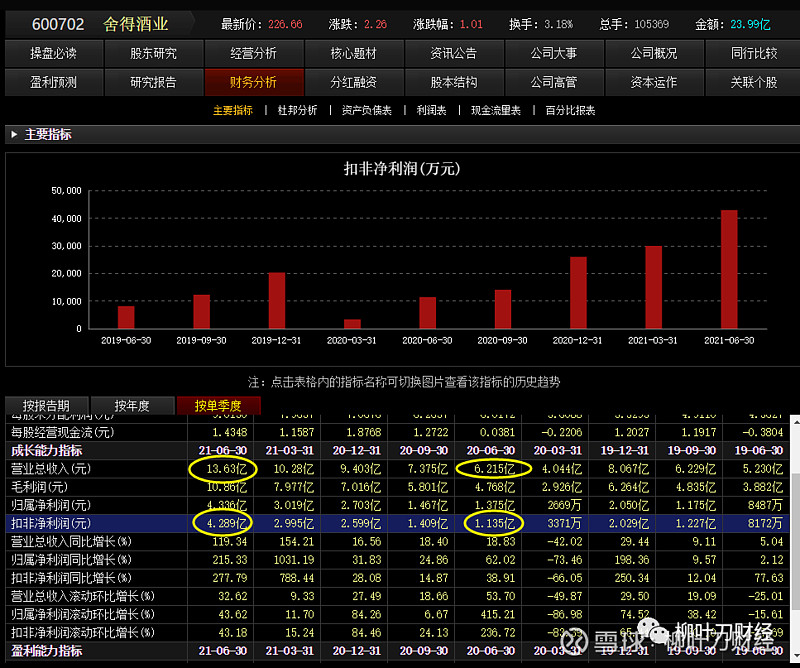Click 20-03-31 column header in 成长能力指标
The image size is (800, 668).
pos(558,451)
